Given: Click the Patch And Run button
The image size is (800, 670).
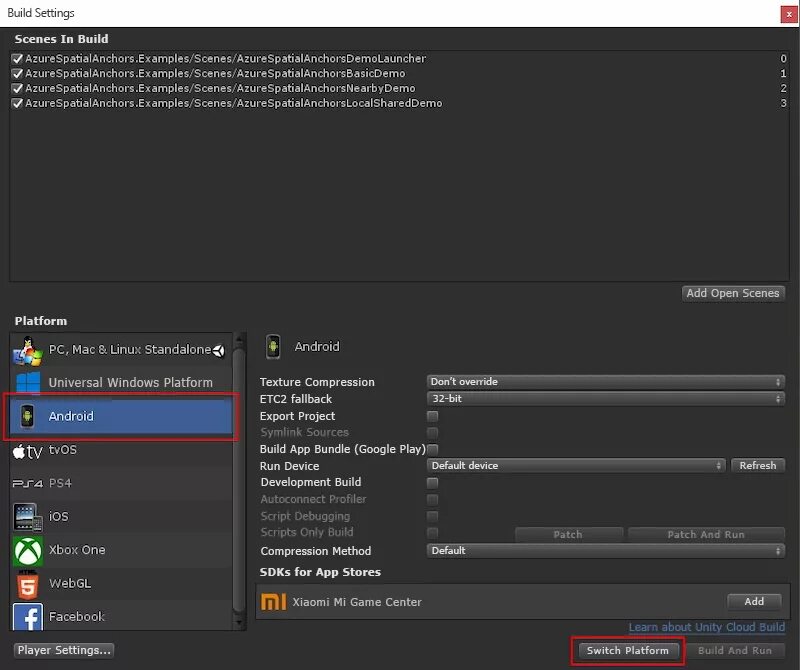Looking at the screenshot, I should coord(706,534).
